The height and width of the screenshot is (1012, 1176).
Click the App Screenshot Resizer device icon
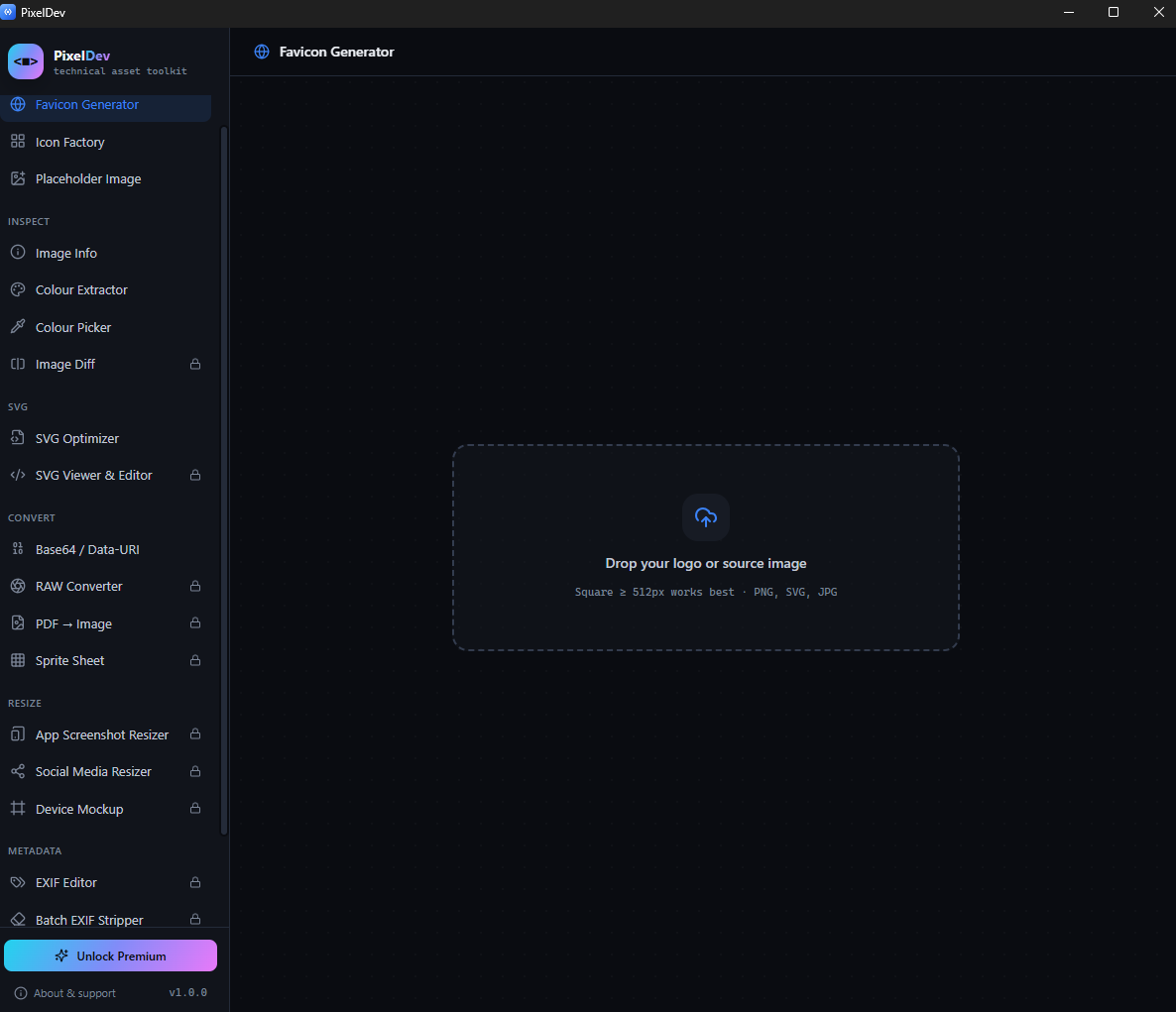coord(18,733)
